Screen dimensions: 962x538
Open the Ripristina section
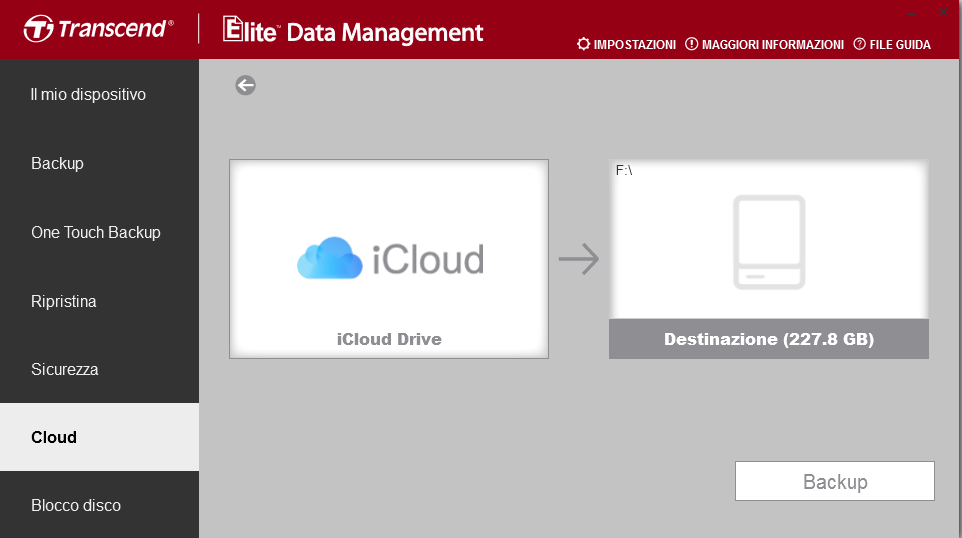[x=99, y=301]
